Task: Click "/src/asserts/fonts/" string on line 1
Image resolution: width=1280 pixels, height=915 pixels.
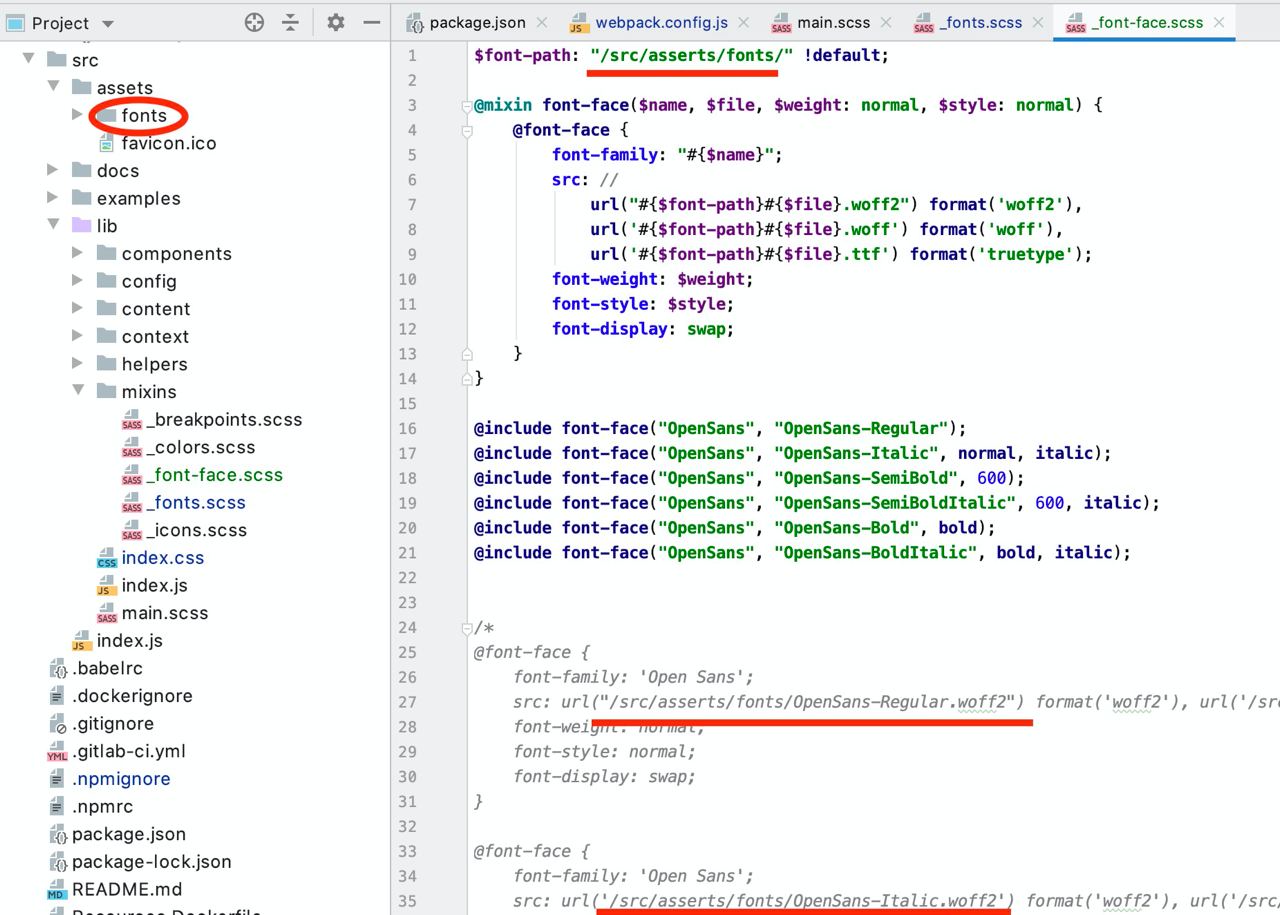Action: pos(692,55)
